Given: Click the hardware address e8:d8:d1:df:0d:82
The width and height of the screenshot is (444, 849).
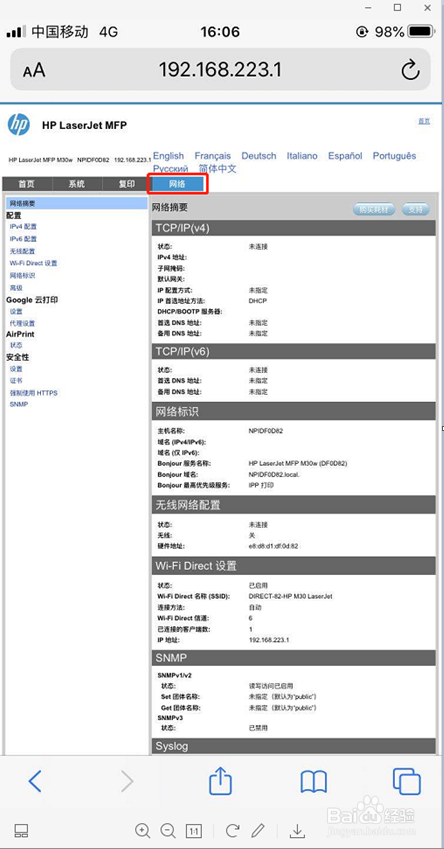Looking at the screenshot, I should pyautogui.click(x=273, y=546).
